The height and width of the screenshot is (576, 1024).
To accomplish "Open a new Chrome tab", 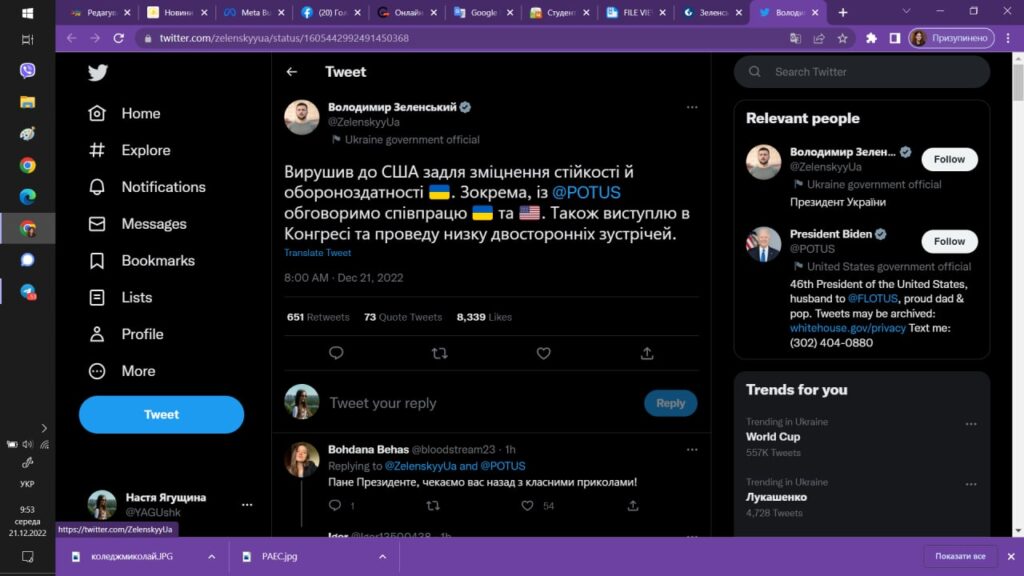I will [843, 12].
